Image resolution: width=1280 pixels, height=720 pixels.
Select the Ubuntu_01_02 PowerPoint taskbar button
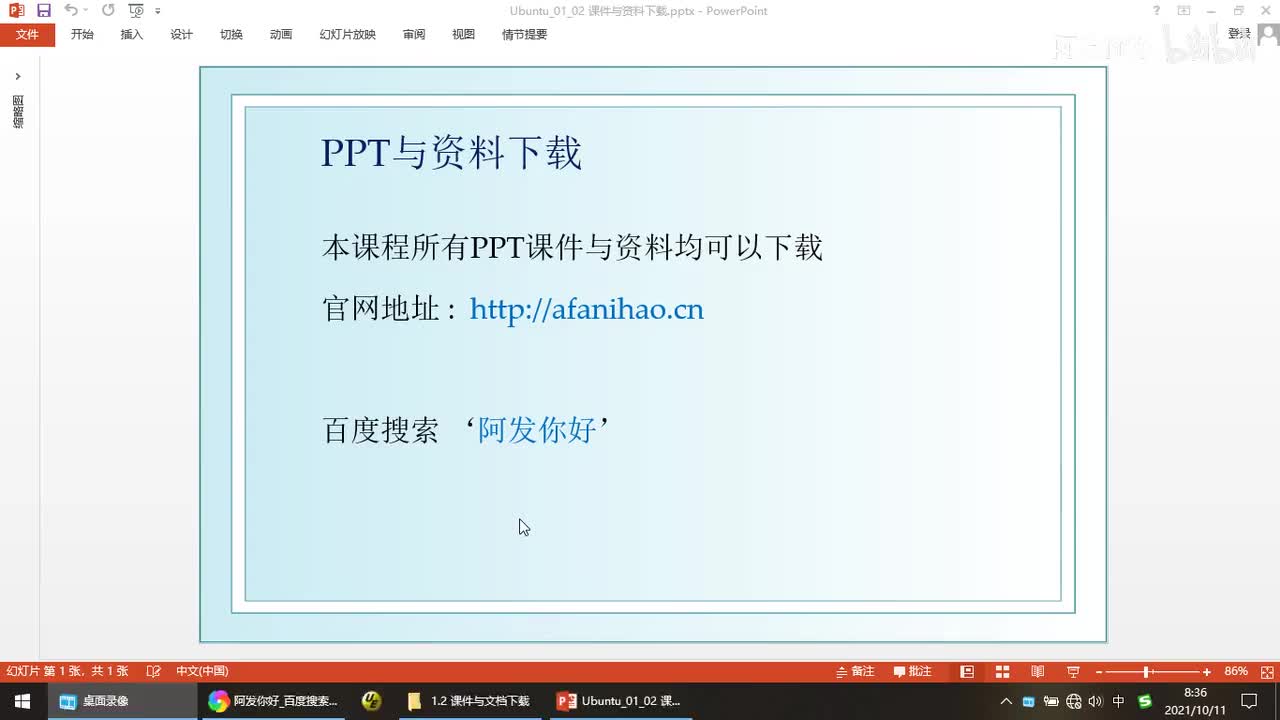(622, 701)
